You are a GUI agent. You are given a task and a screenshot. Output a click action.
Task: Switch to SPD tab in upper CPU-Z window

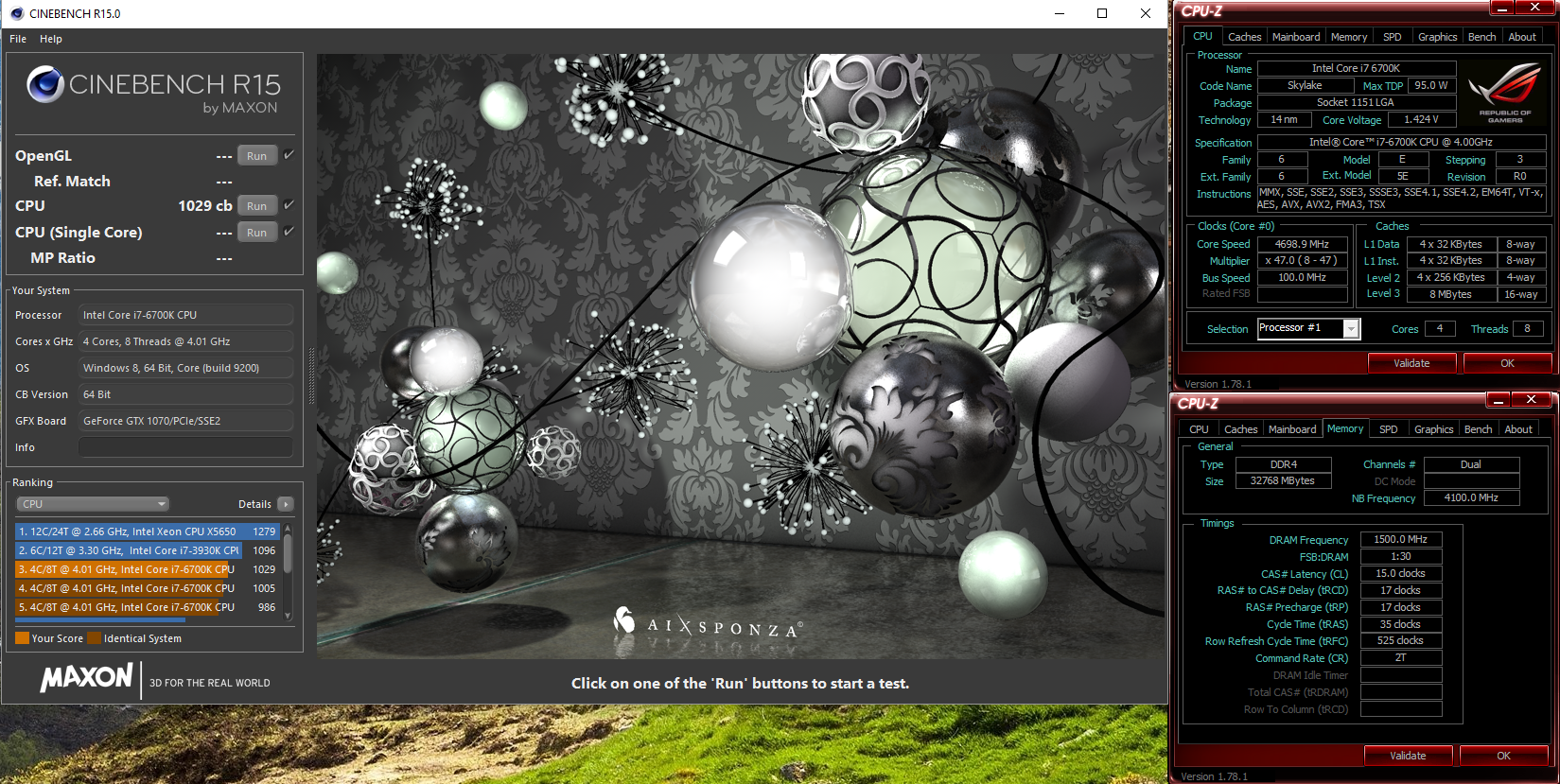pos(1392,37)
